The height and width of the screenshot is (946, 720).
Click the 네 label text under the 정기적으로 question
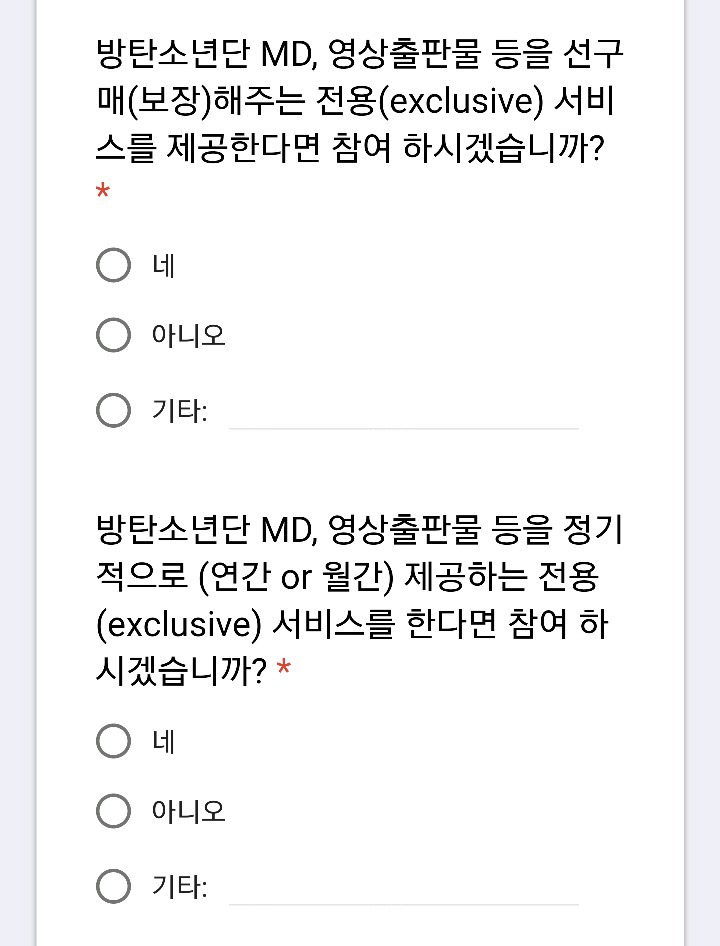[163, 742]
